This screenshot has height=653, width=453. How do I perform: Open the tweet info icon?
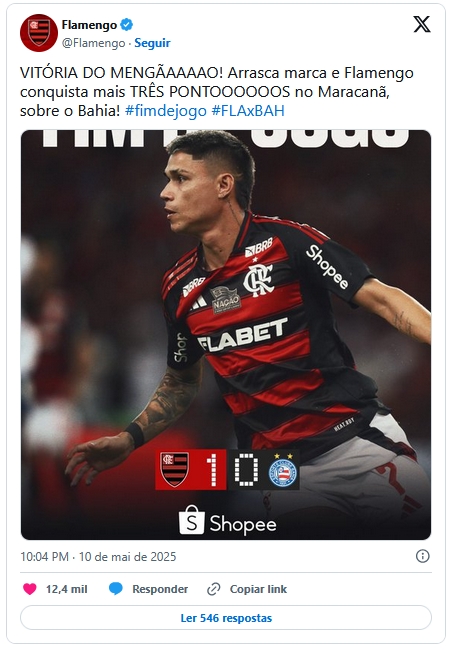[423, 556]
